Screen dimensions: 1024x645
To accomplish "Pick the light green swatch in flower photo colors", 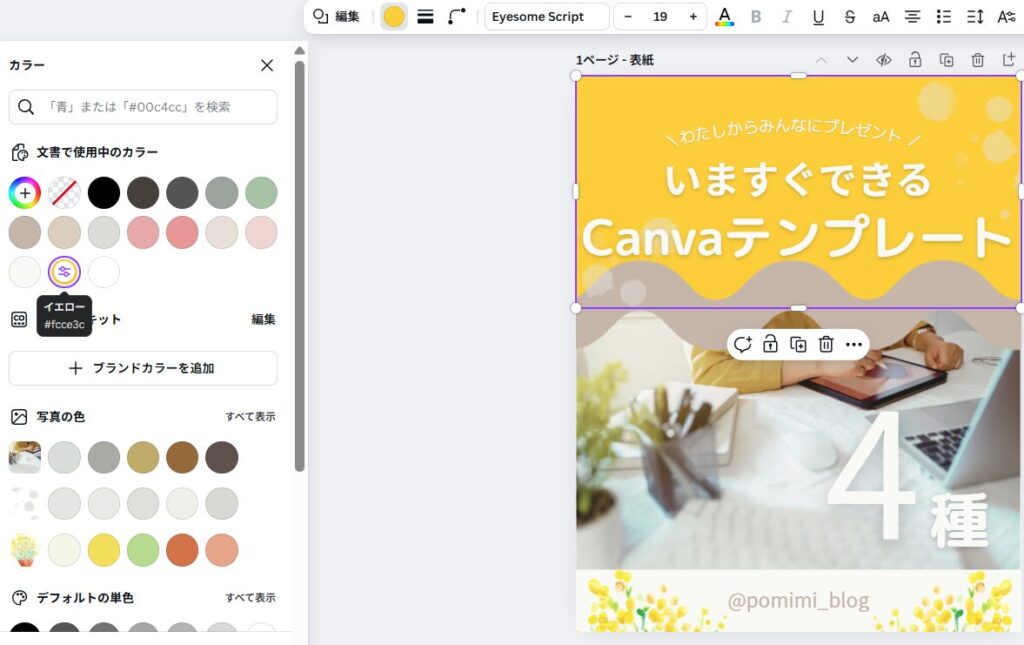I will coord(143,550).
